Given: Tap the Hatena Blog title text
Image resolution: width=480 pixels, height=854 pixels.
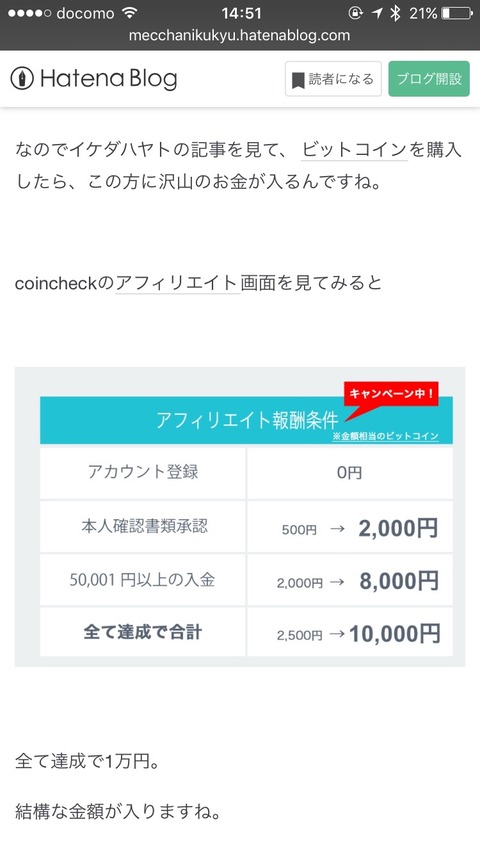Looking at the screenshot, I should [x=108, y=79].
